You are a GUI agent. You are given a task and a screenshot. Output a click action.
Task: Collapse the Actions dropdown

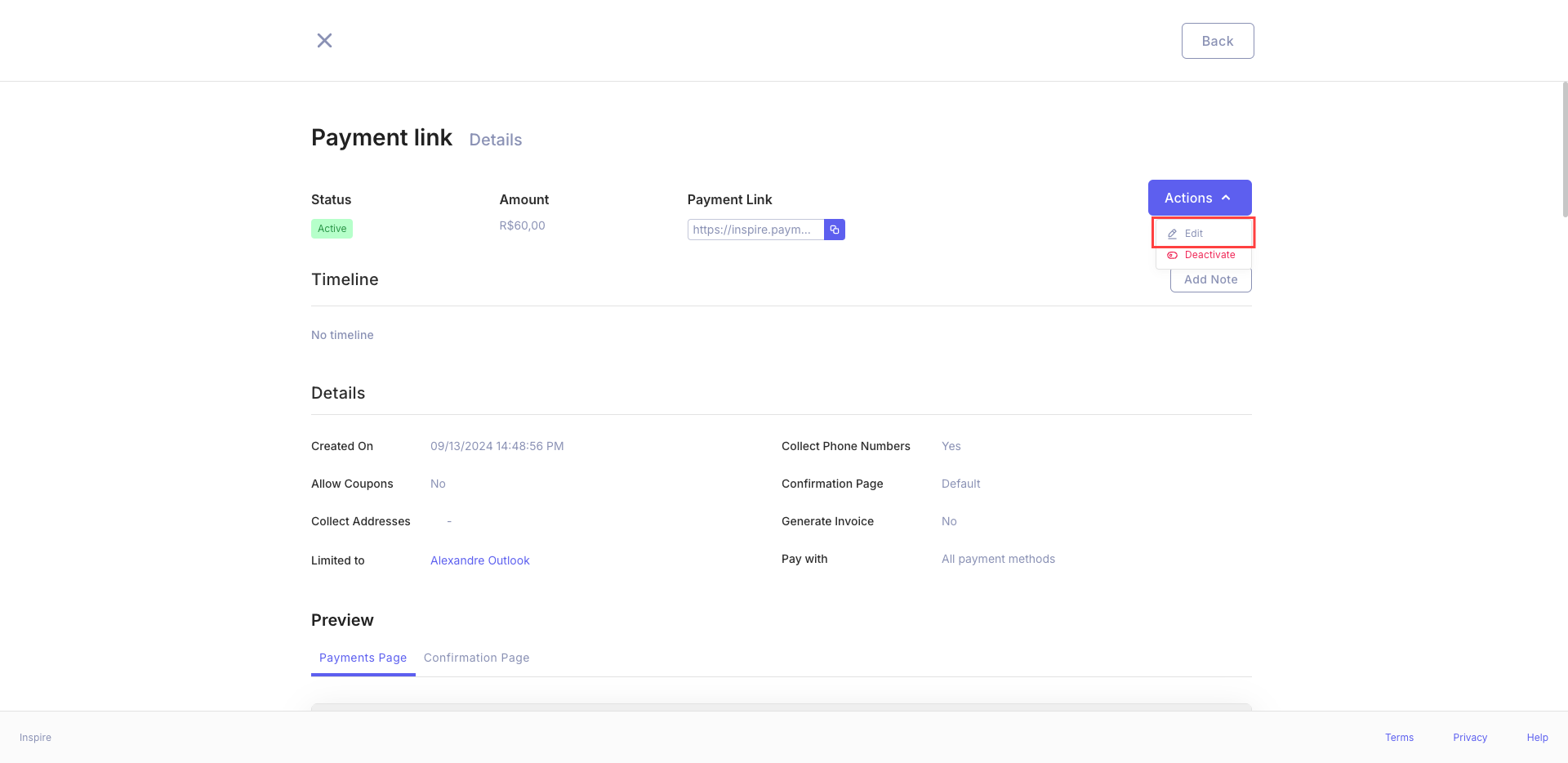(x=1200, y=198)
